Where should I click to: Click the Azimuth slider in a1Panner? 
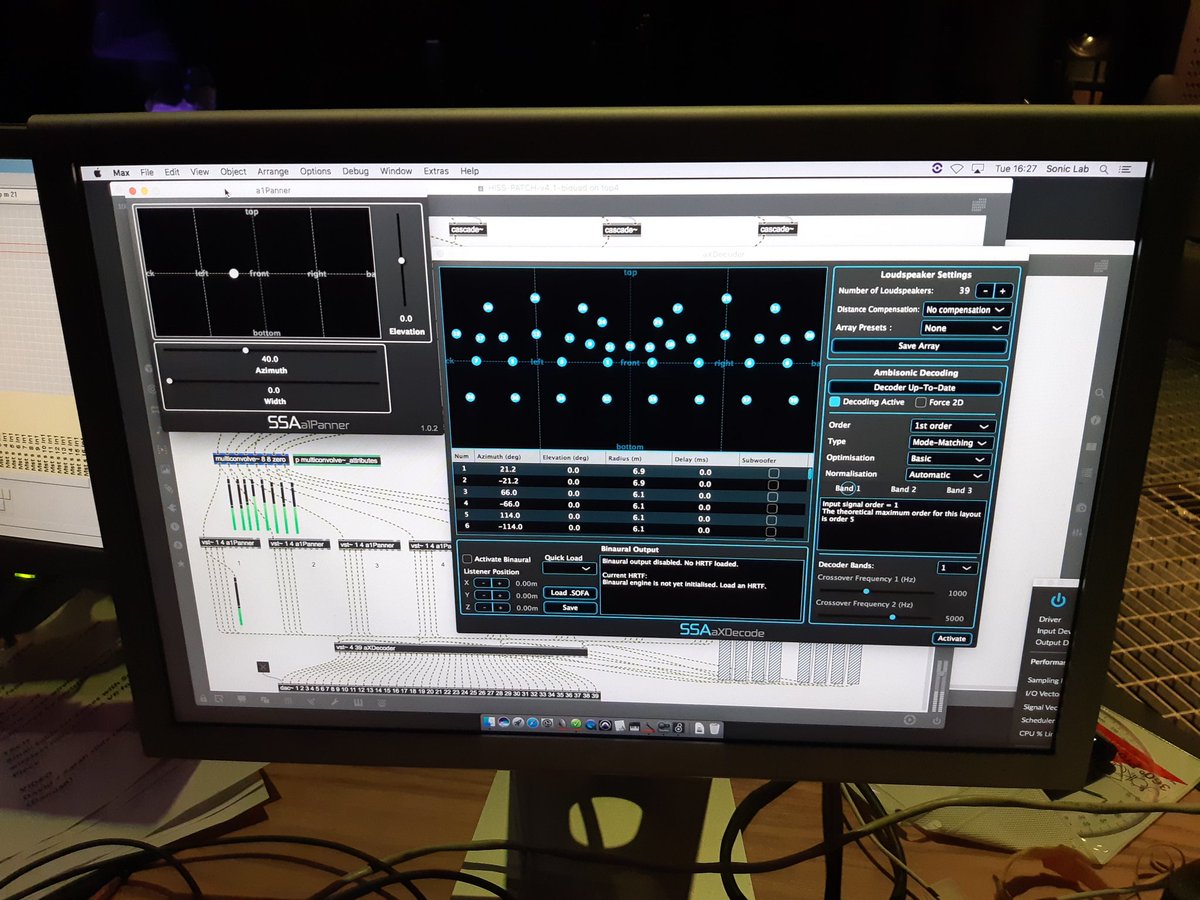tap(270, 350)
